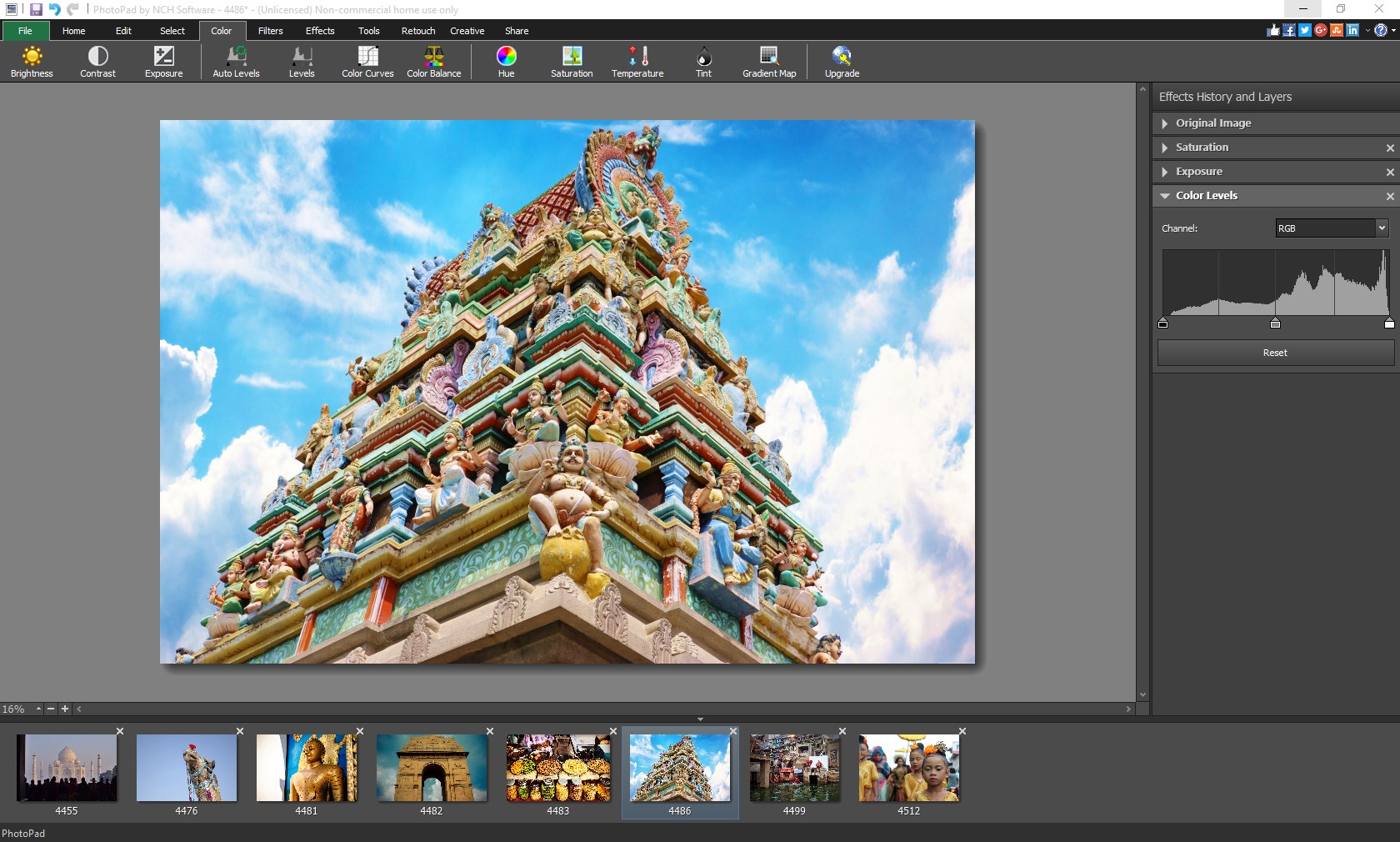The image size is (1400, 842).
Task: Open the Color Curves tool
Action: (x=366, y=62)
